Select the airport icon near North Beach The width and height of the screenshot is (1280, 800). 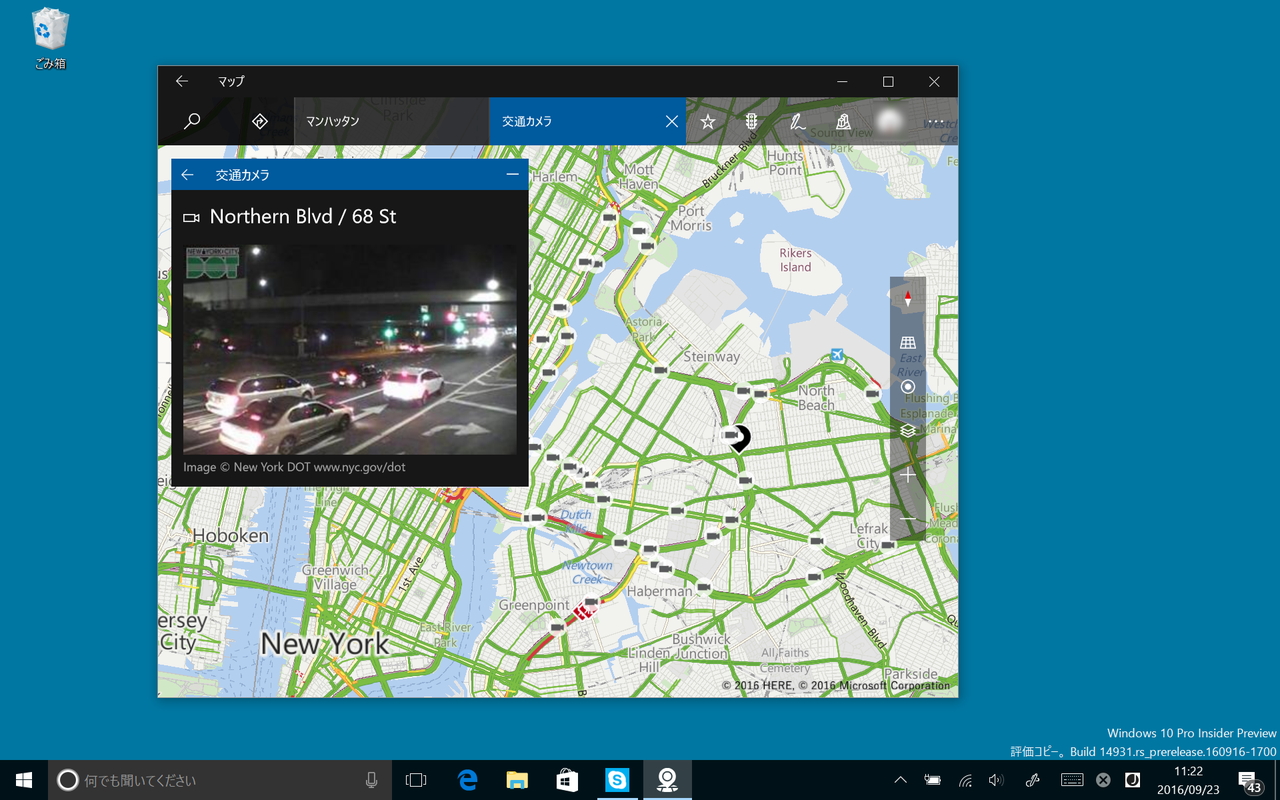(837, 356)
